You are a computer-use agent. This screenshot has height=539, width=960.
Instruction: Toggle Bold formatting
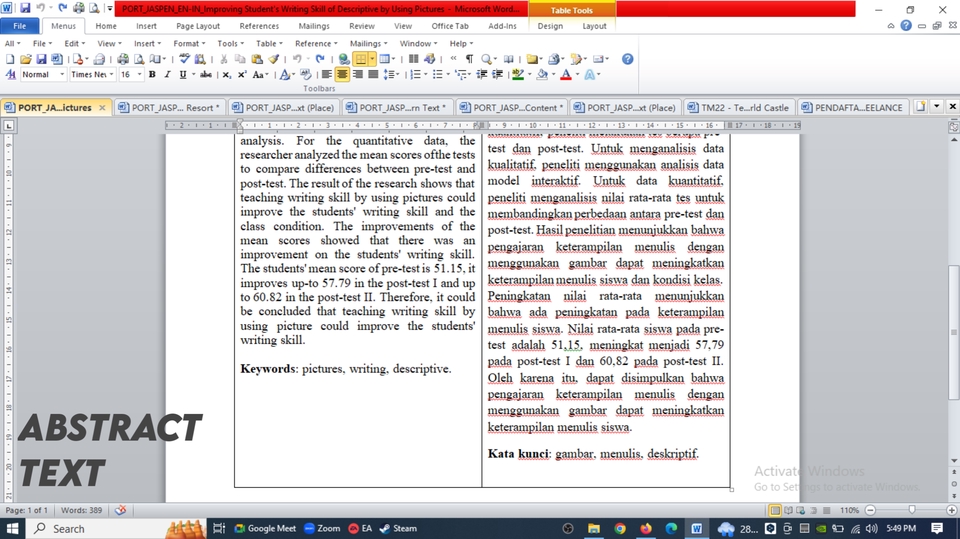[x=152, y=75]
